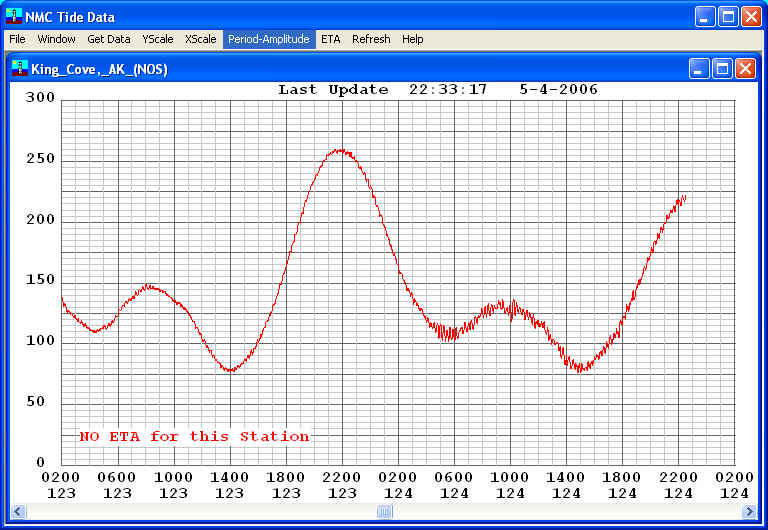Close the King_Cove,_AK_(NOS) child window
Image resolution: width=768 pixels, height=530 pixels.
[745, 69]
